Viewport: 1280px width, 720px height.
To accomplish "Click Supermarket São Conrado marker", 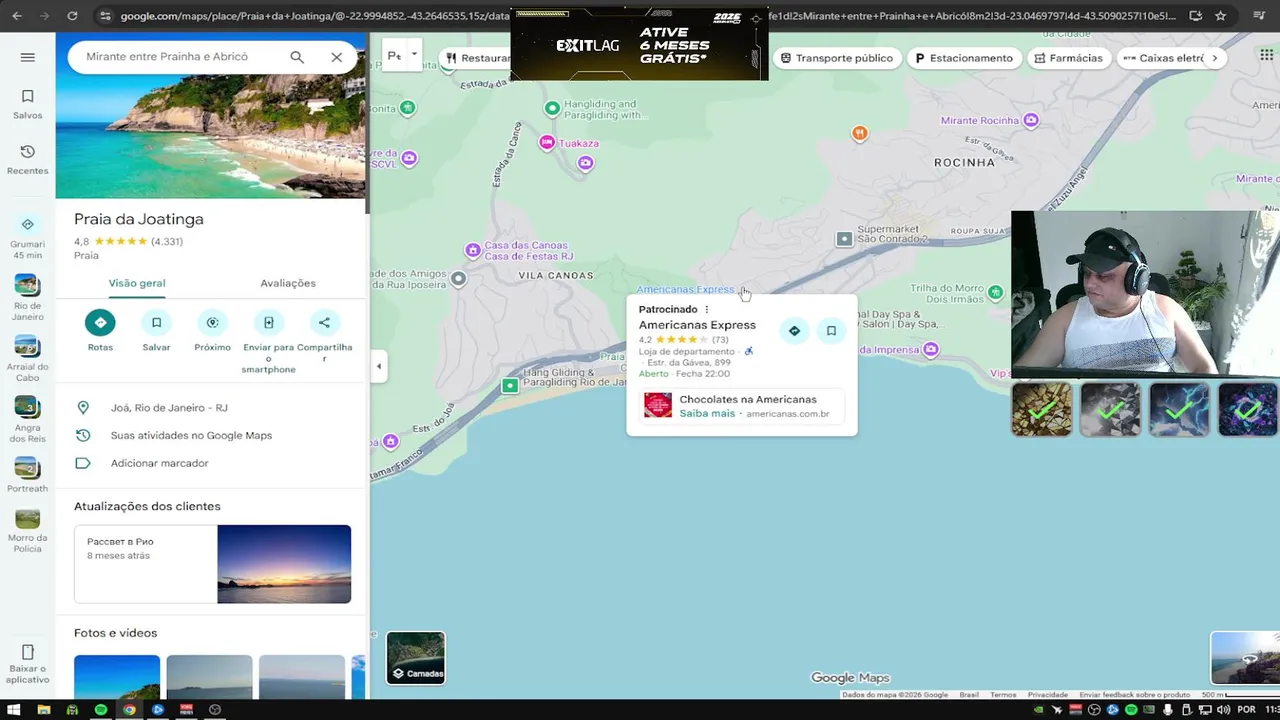I will pyautogui.click(x=845, y=239).
